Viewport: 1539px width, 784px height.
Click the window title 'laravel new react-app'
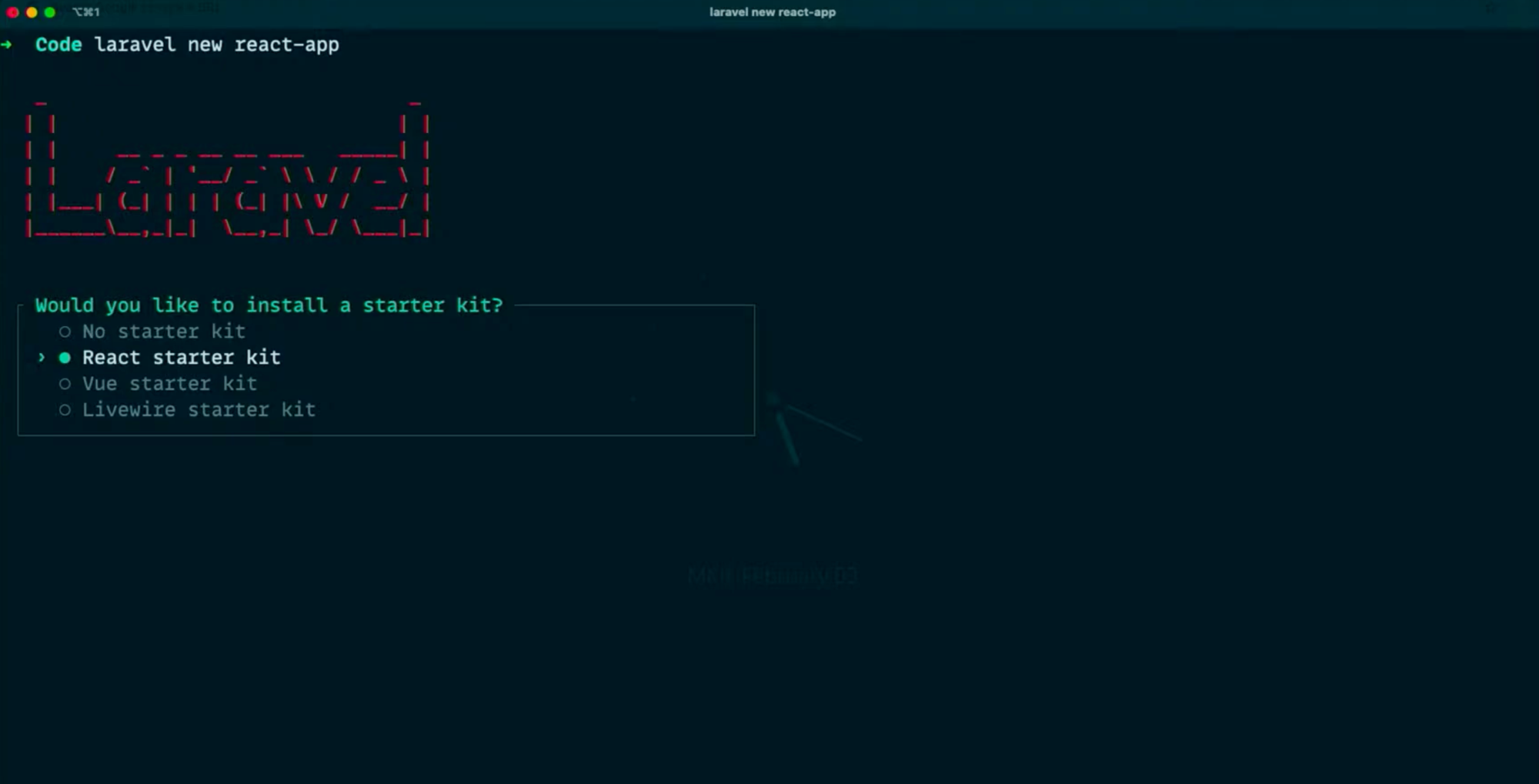coord(772,12)
